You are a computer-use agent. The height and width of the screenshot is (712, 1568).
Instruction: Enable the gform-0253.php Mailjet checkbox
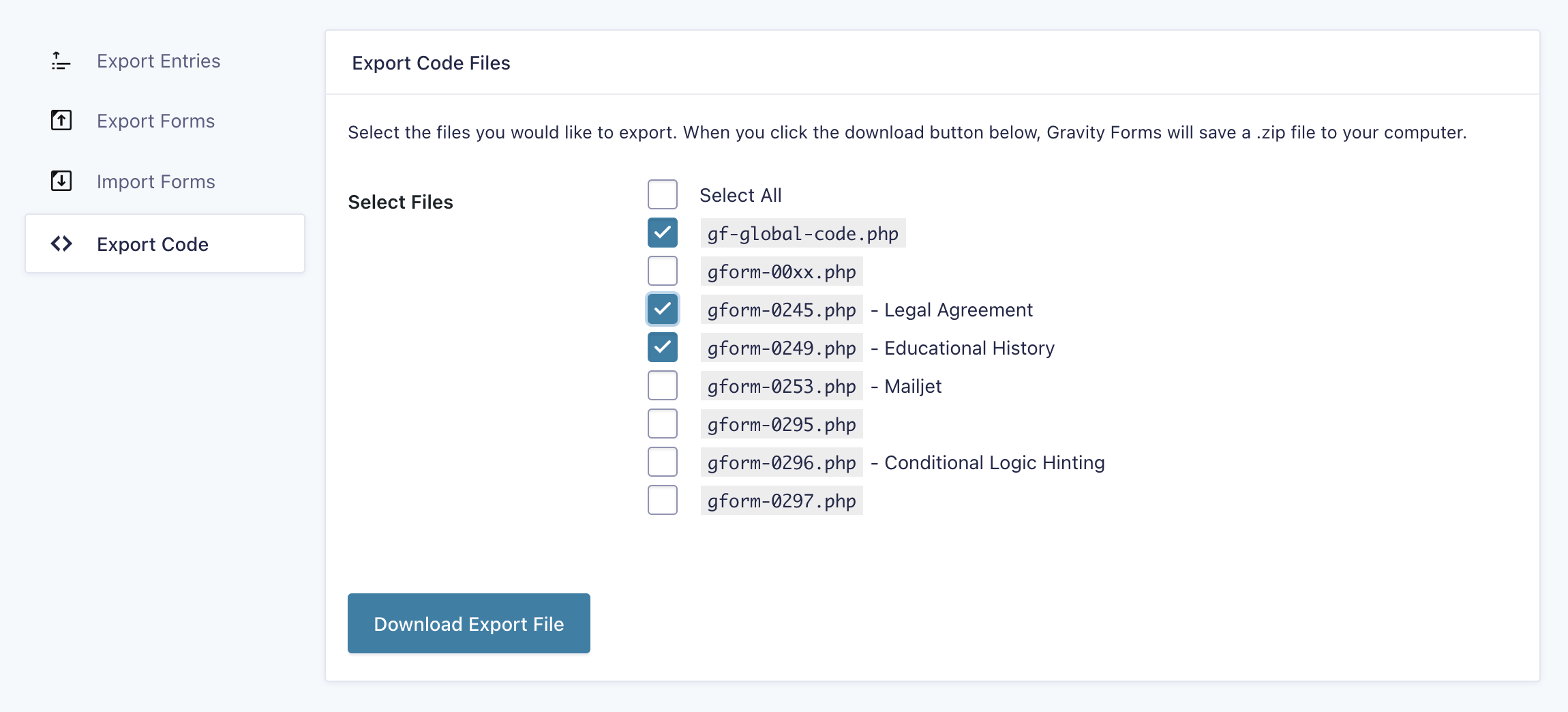click(662, 385)
